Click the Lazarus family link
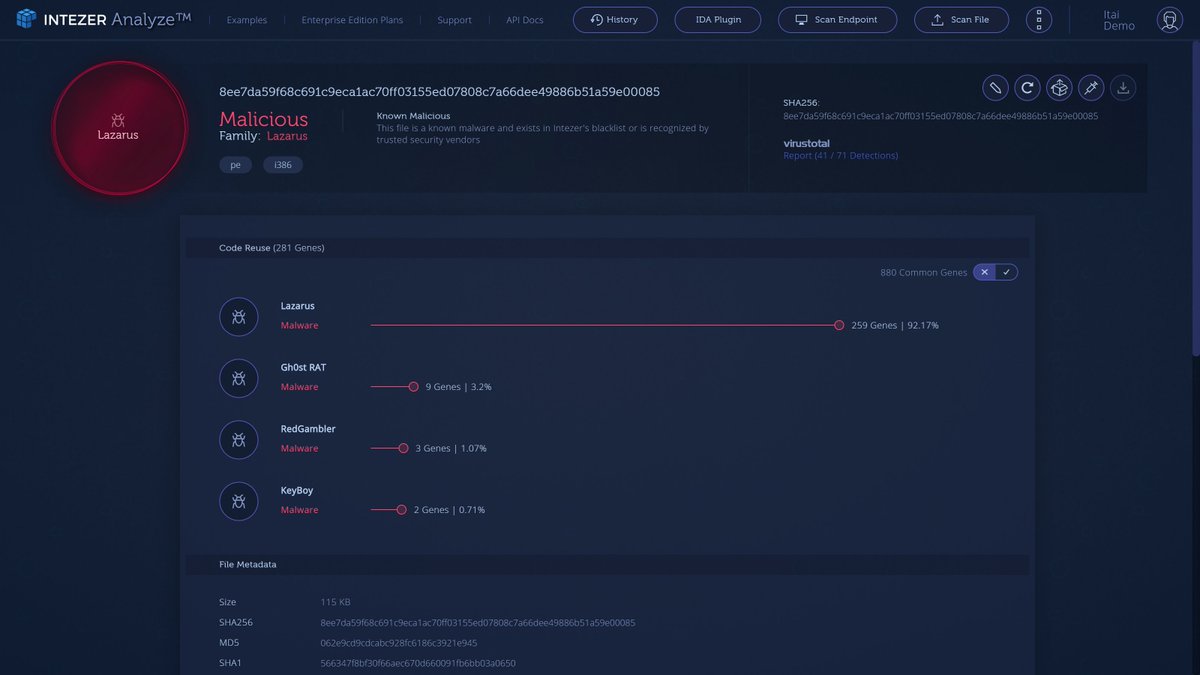The width and height of the screenshot is (1200, 675). [x=287, y=136]
